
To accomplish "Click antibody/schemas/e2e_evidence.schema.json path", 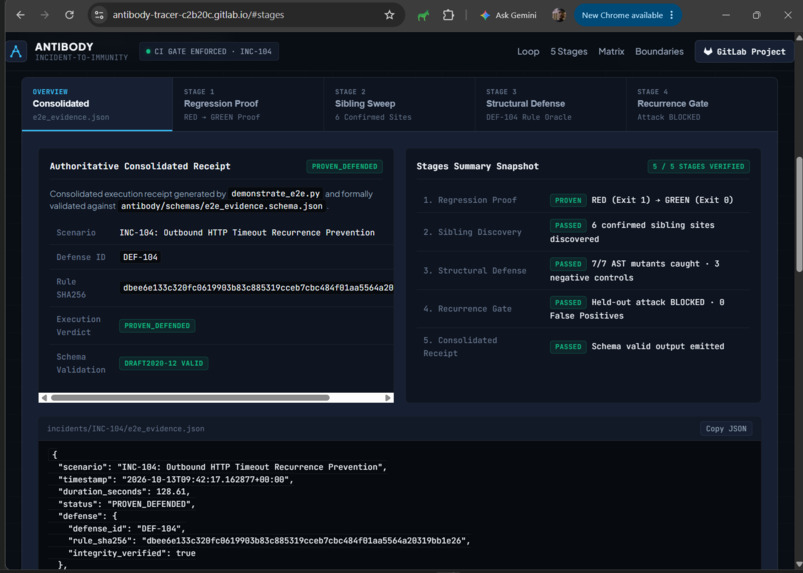I will point(222,206).
